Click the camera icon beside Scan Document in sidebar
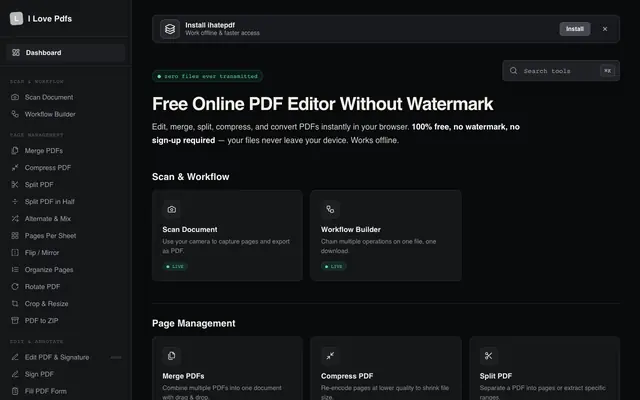The width and height of the screenshot is (640, 400). pos(15,97)
